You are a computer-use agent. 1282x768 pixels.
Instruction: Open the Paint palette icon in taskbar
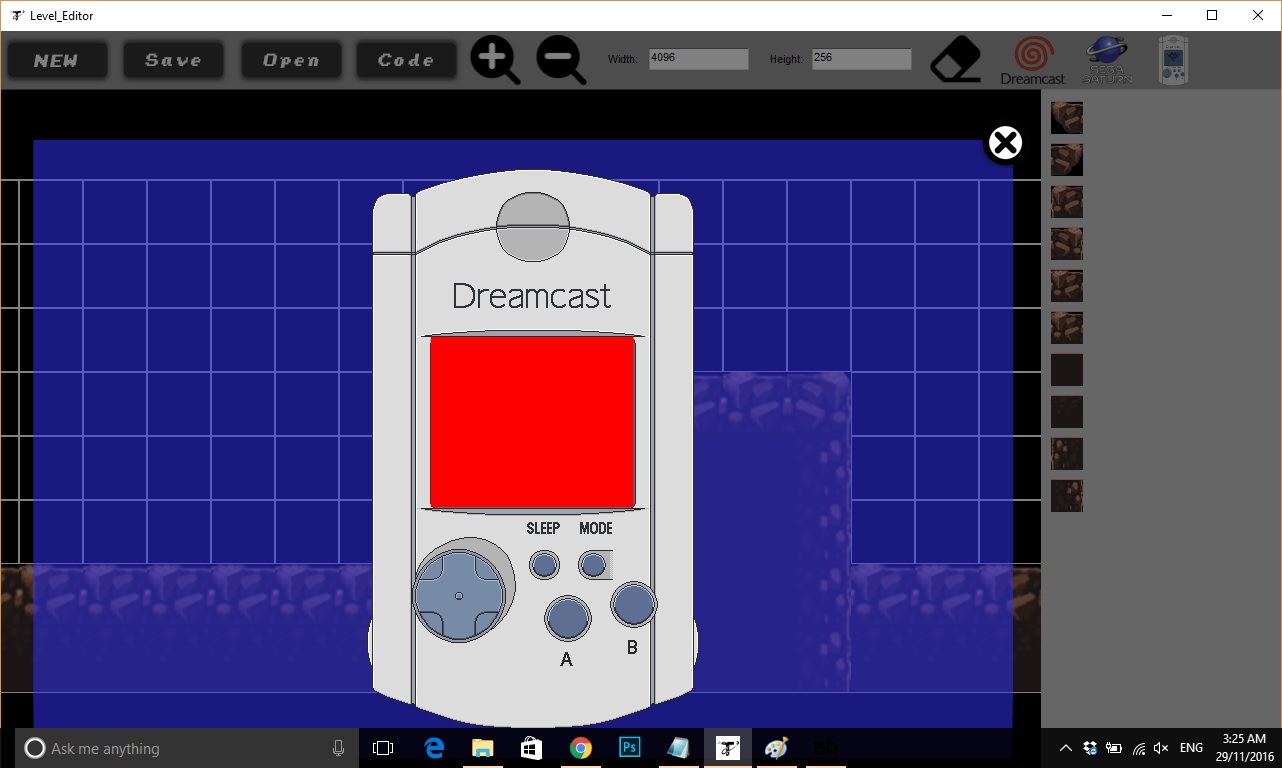pyautogui.click(x=776, y=748)
